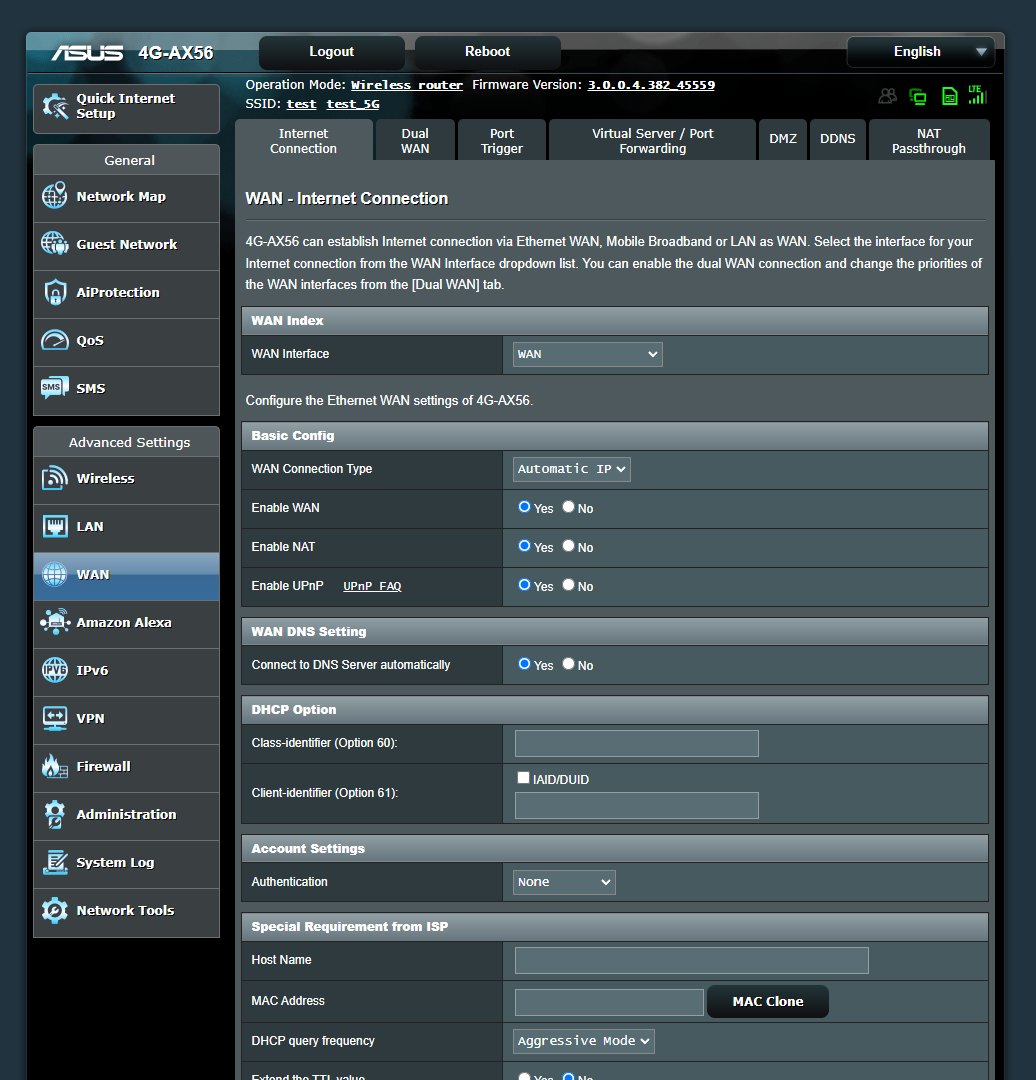This screenshot has width=1036, height=1080.
Task: Open the NAT Passthrough tab
Action: pyautogui.click(x=929, y=141)
